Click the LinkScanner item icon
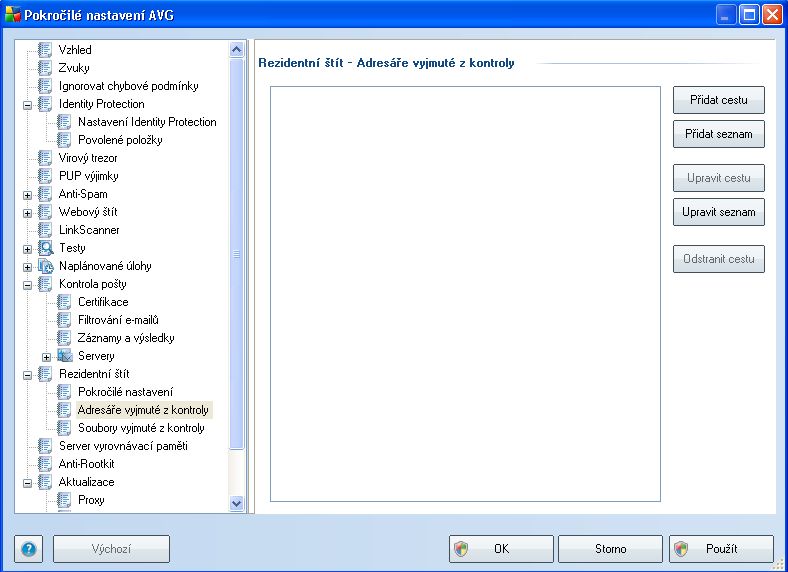 tap(45, 230)
